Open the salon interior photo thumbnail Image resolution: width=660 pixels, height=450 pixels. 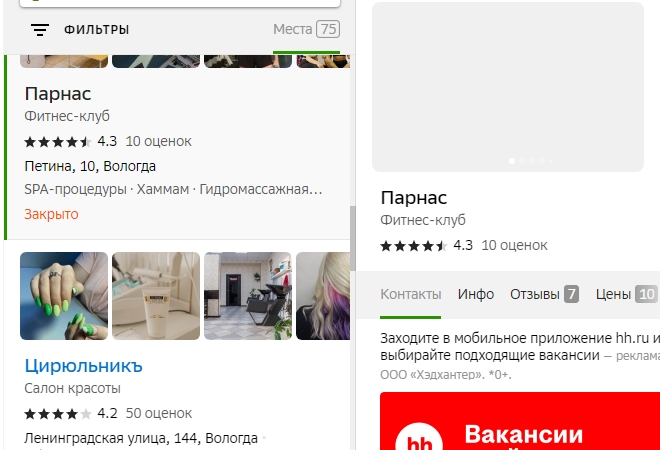[247, 295]
